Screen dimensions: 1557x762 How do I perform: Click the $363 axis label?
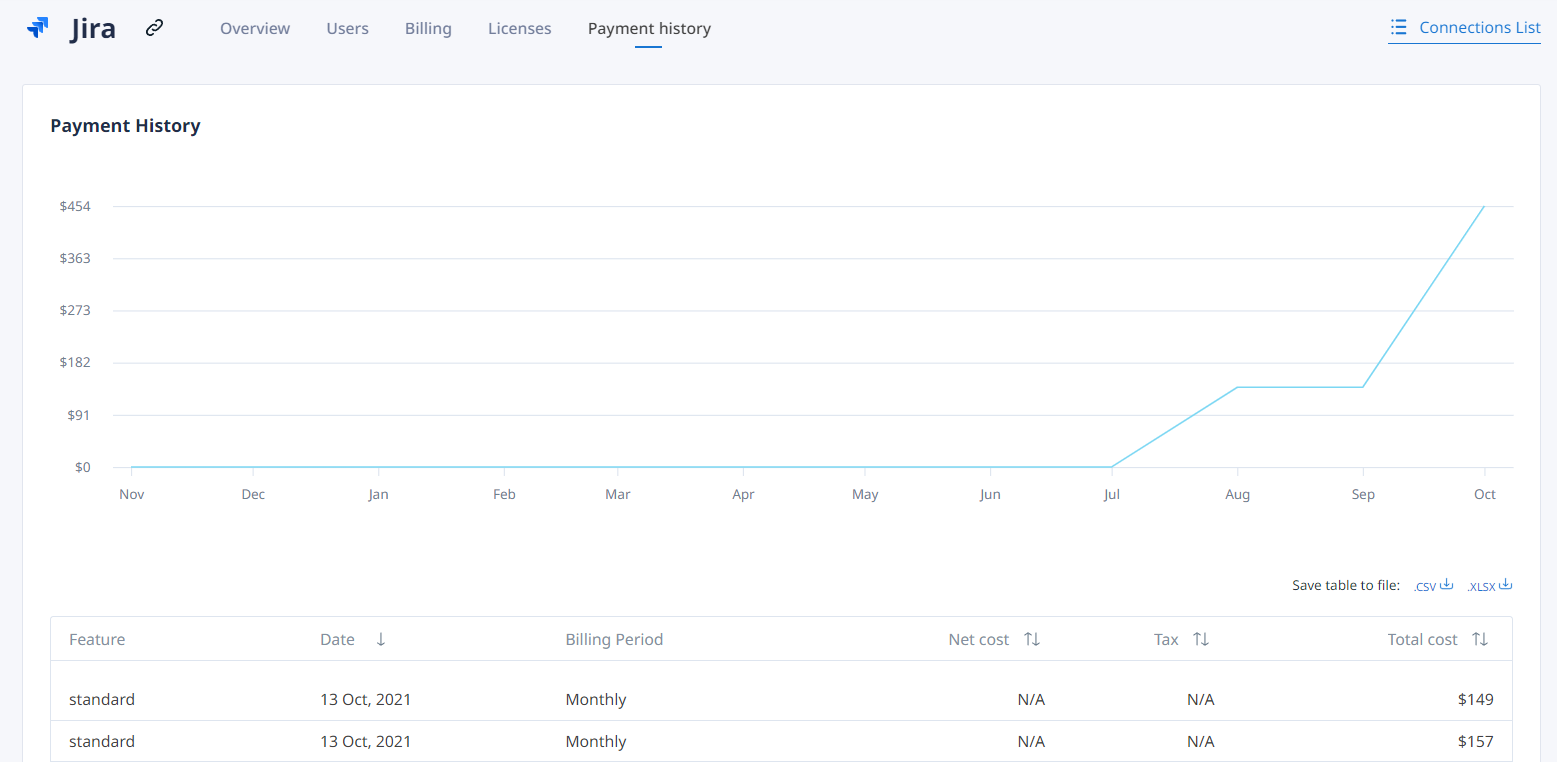[x=75, y=258]
